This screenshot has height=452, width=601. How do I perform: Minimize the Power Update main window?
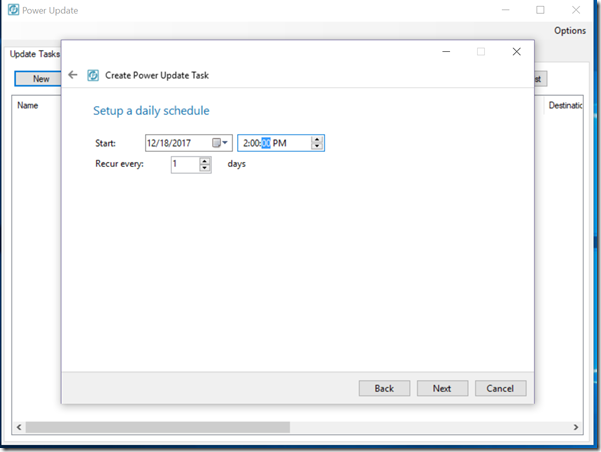pos(506,10)
